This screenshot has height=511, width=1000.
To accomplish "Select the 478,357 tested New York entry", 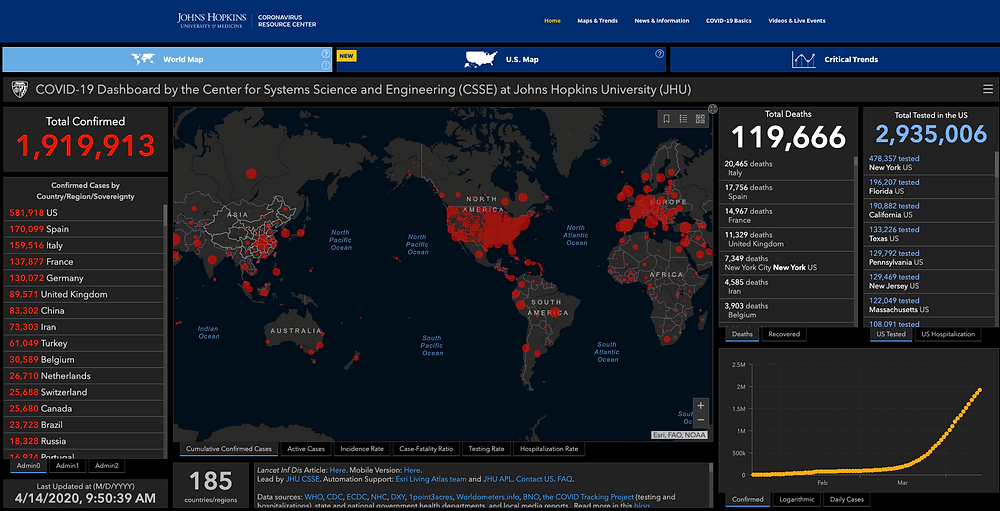I will 930,163.
